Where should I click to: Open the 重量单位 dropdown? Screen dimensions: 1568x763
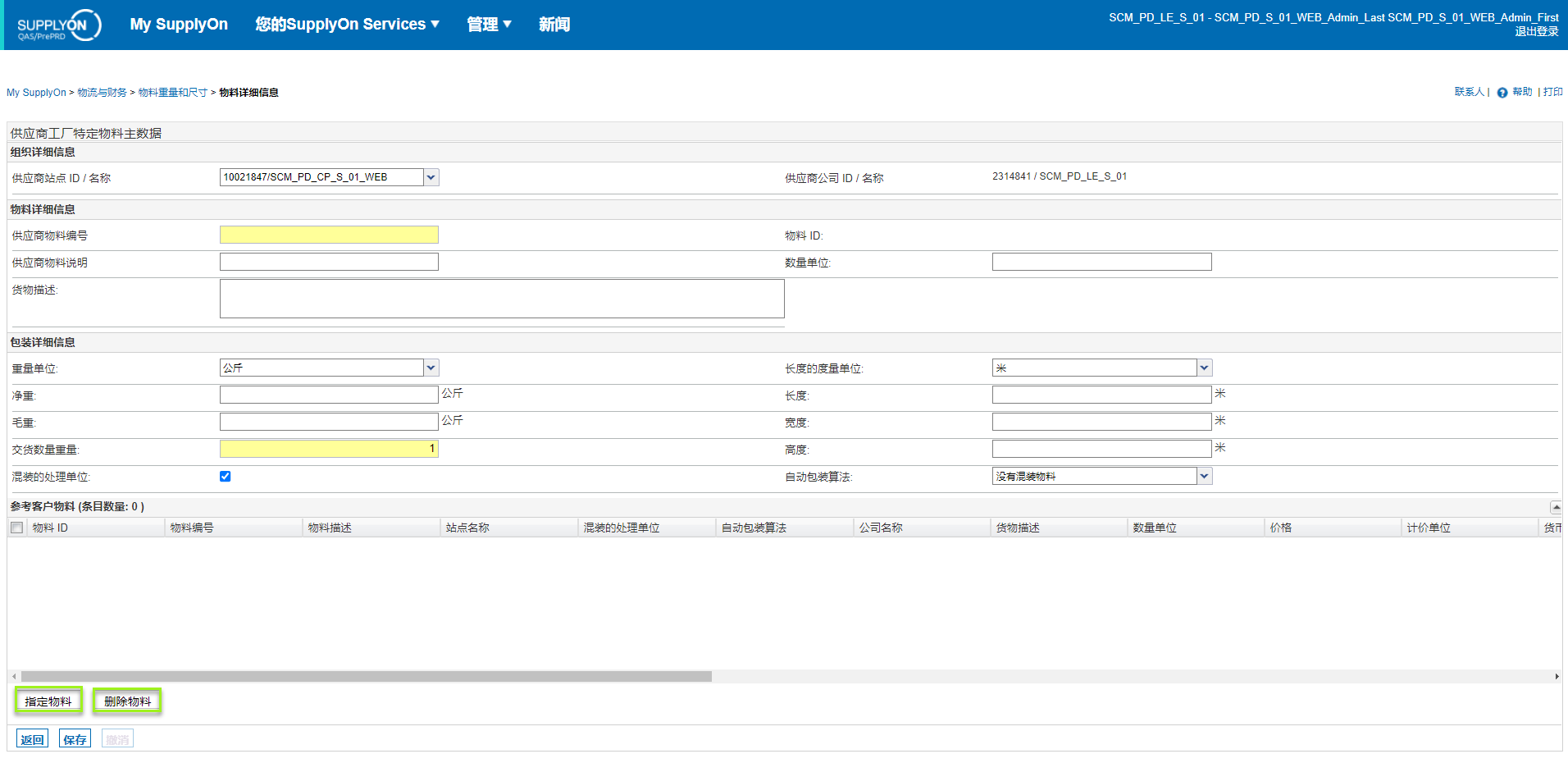431,368
